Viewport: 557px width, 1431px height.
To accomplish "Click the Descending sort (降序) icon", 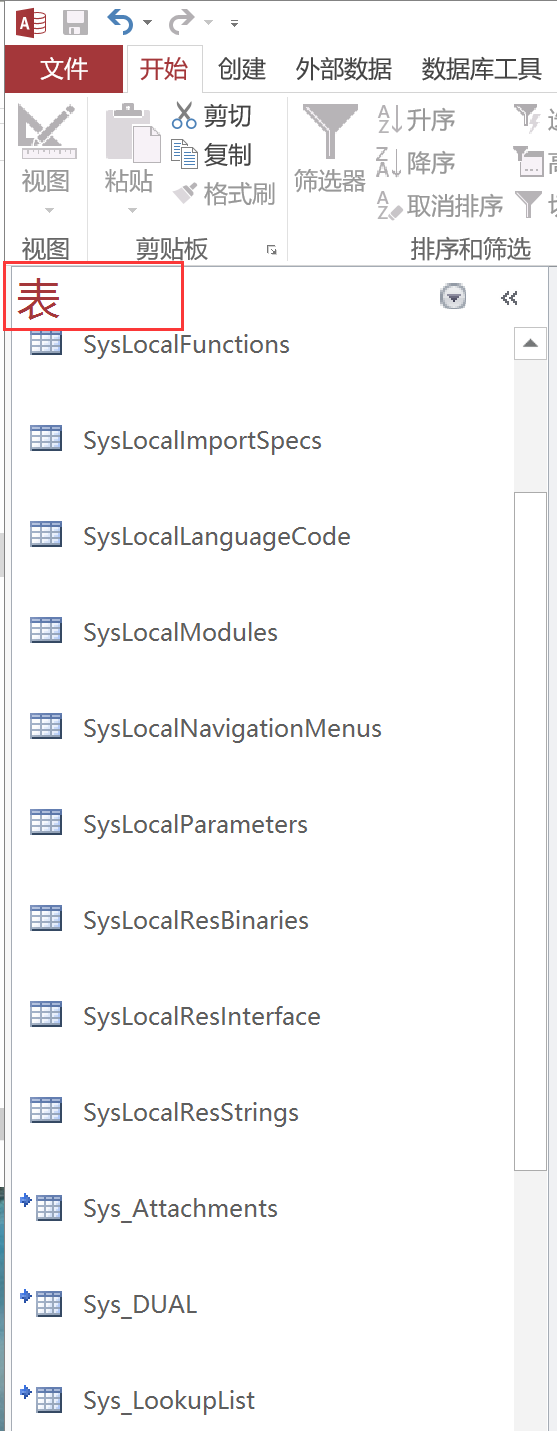I will (x=388, y=162).
